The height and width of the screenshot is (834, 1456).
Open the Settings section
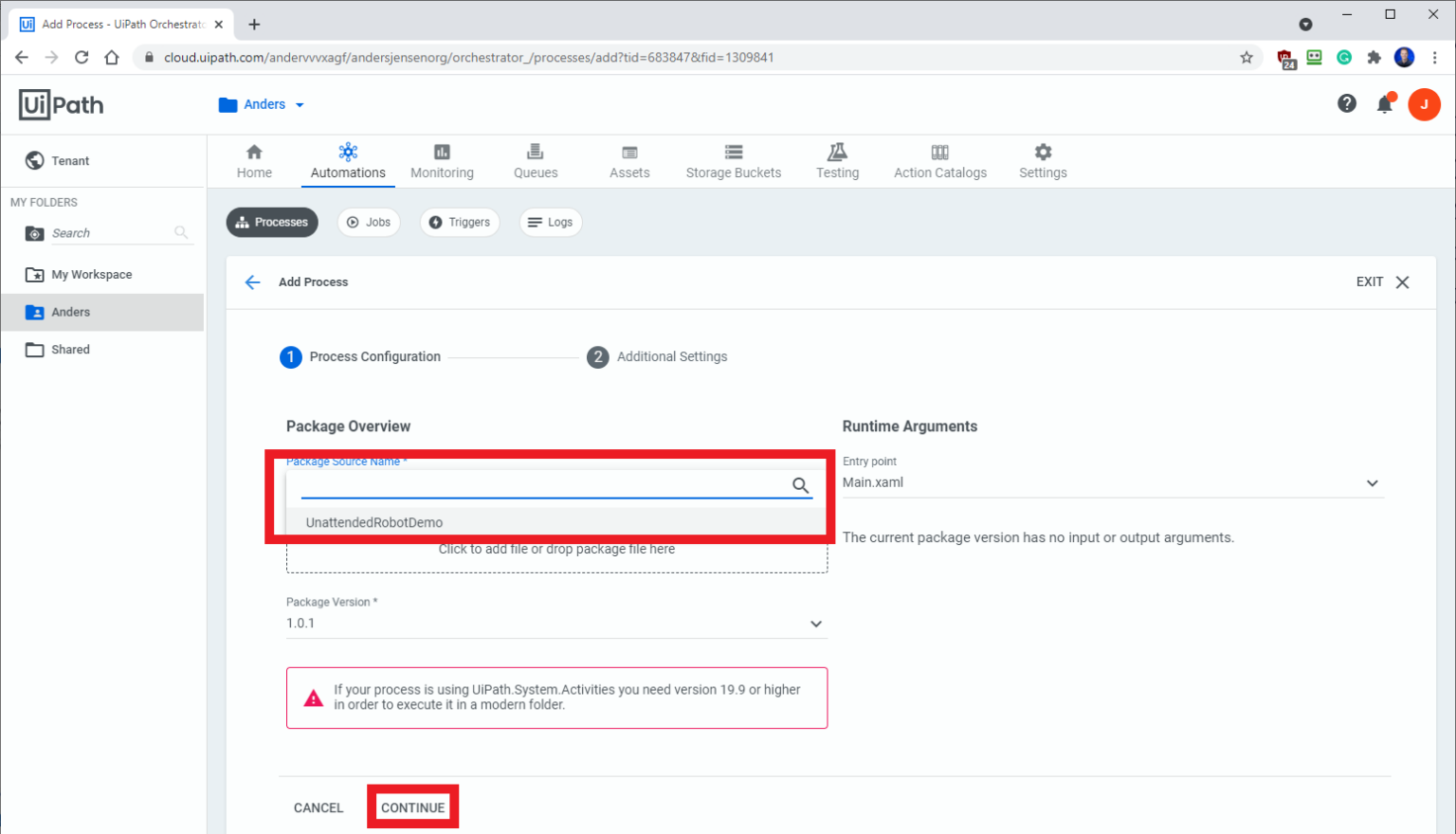click(1043, 161)
